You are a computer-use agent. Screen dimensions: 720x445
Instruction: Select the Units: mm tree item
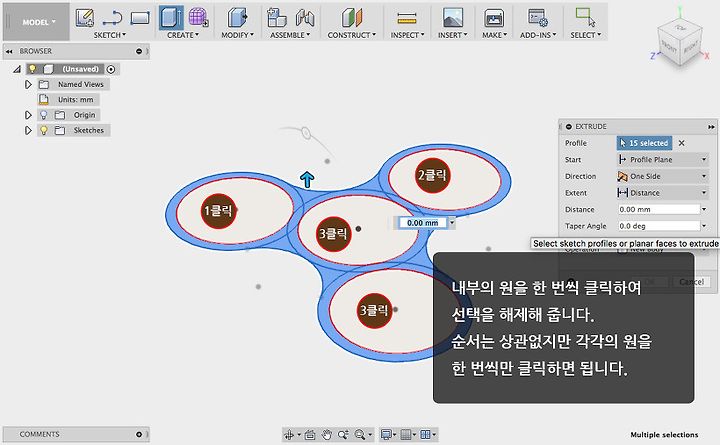(68, 100)
